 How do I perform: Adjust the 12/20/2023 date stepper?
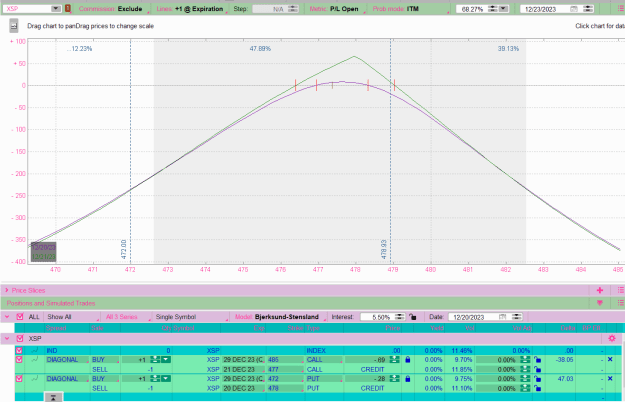[517, 317]
